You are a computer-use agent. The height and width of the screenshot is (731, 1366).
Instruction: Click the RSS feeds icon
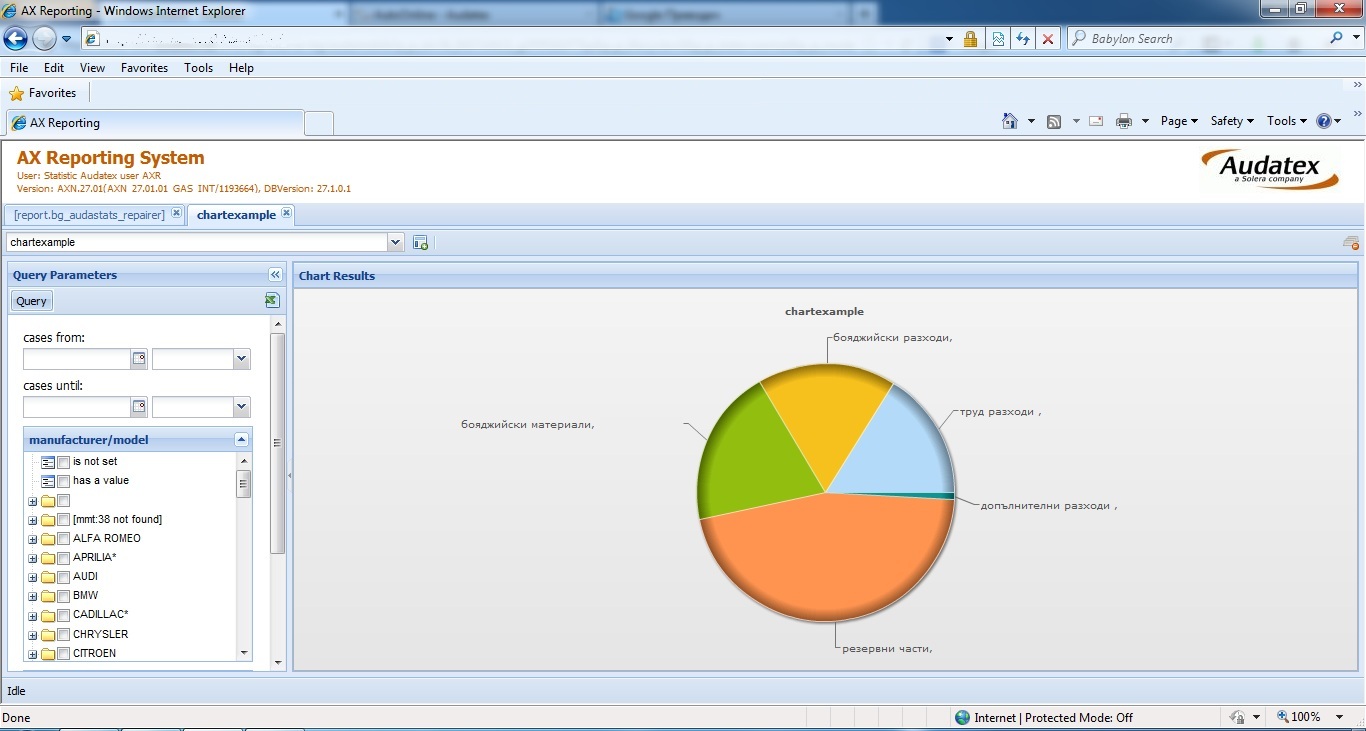pyautogui.click(x=1054, y=122)
